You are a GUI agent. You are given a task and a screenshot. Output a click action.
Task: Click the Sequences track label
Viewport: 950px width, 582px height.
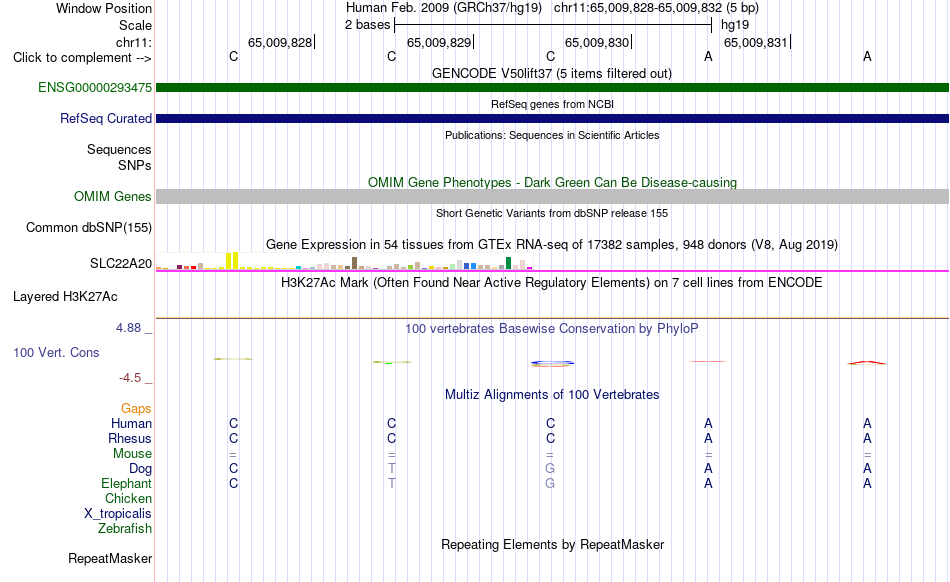pos(119,149)
